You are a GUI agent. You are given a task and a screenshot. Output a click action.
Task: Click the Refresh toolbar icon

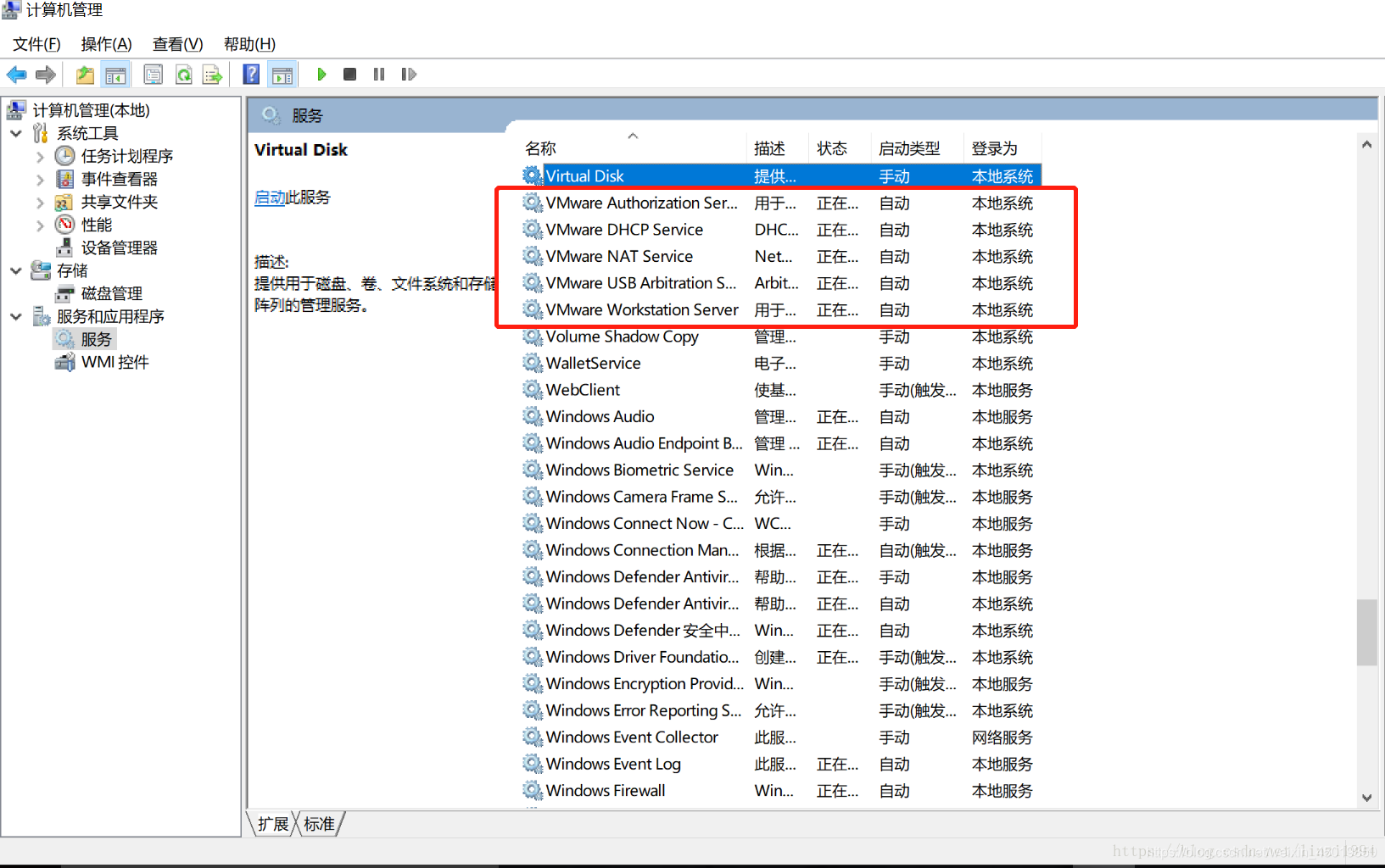[183, 75]
